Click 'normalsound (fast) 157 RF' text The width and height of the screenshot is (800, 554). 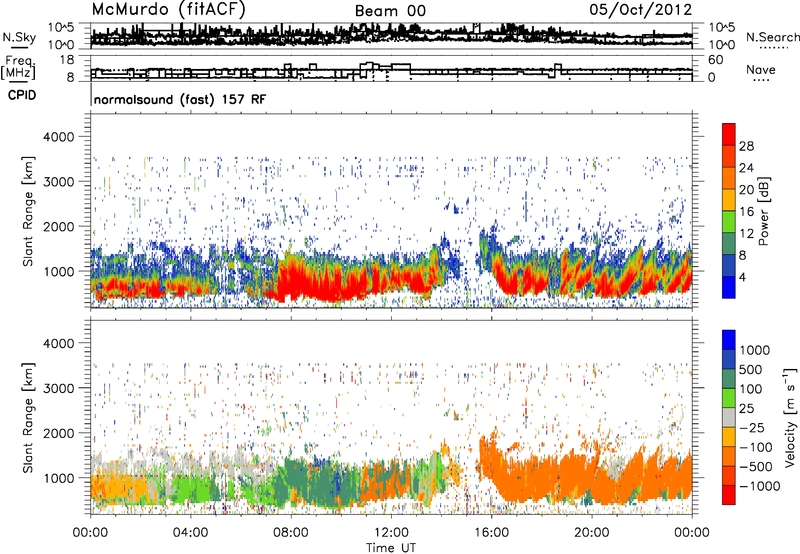(180, 99)
